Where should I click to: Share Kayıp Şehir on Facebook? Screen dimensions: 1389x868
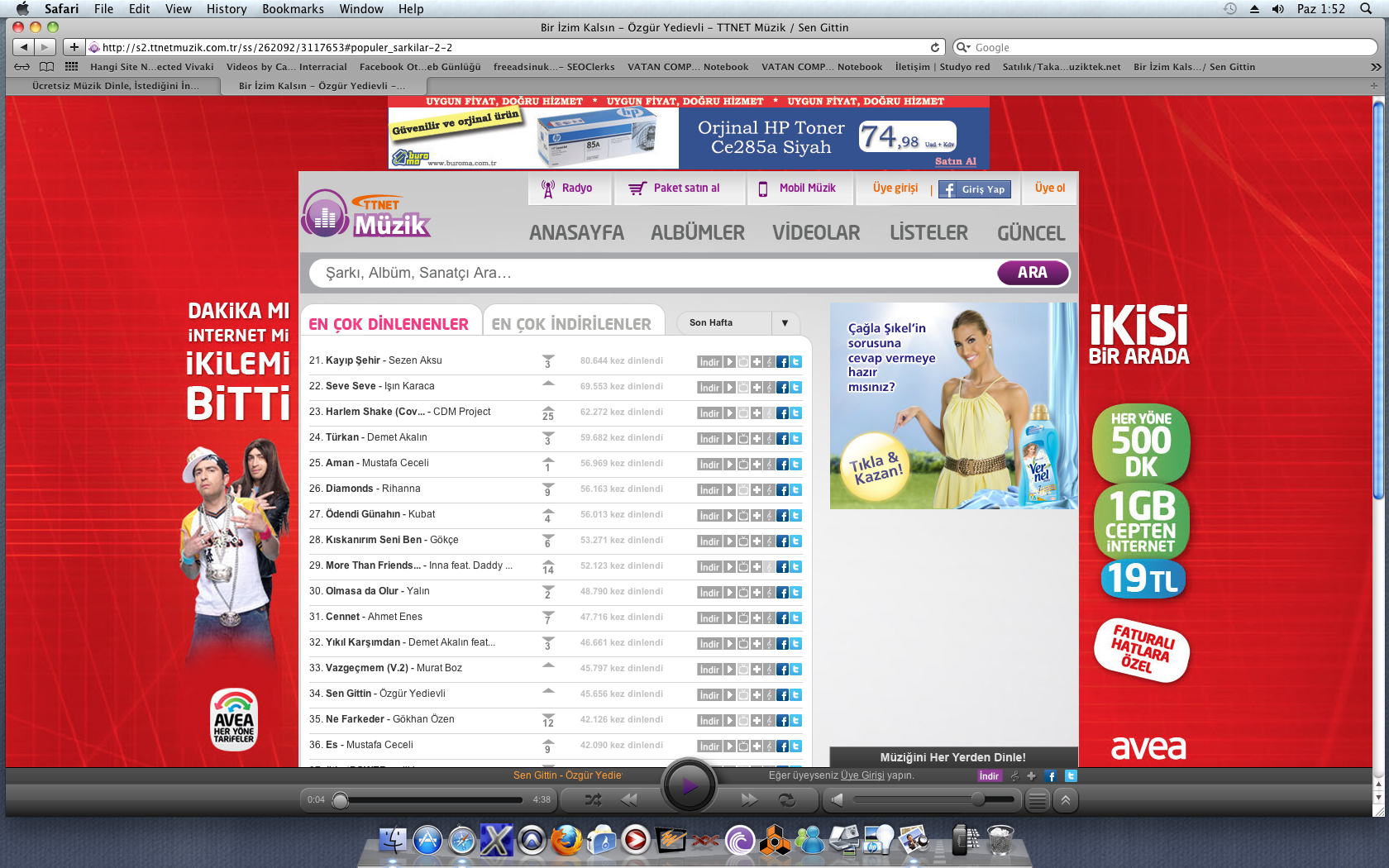[x=782, y=362]
